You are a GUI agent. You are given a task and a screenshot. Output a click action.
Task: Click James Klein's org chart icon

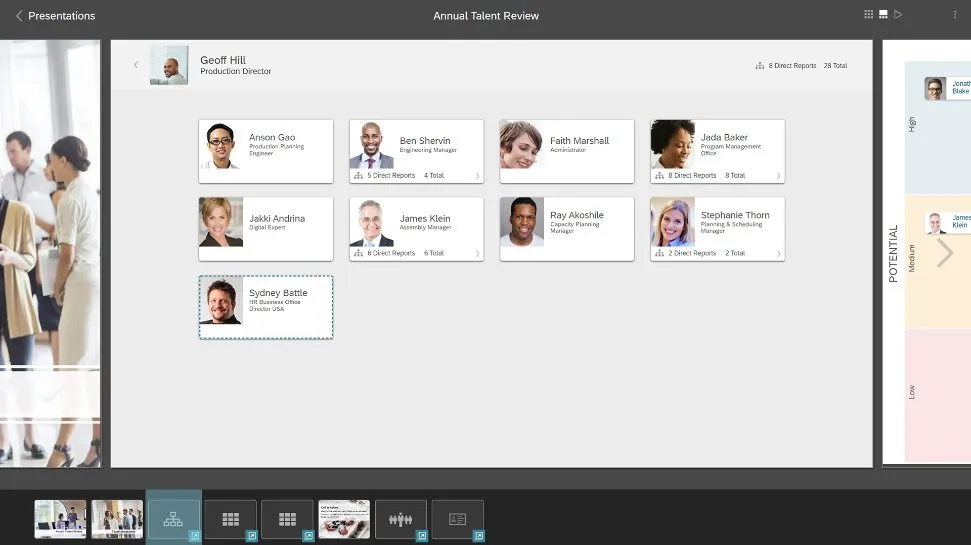(x=358, y=253)
